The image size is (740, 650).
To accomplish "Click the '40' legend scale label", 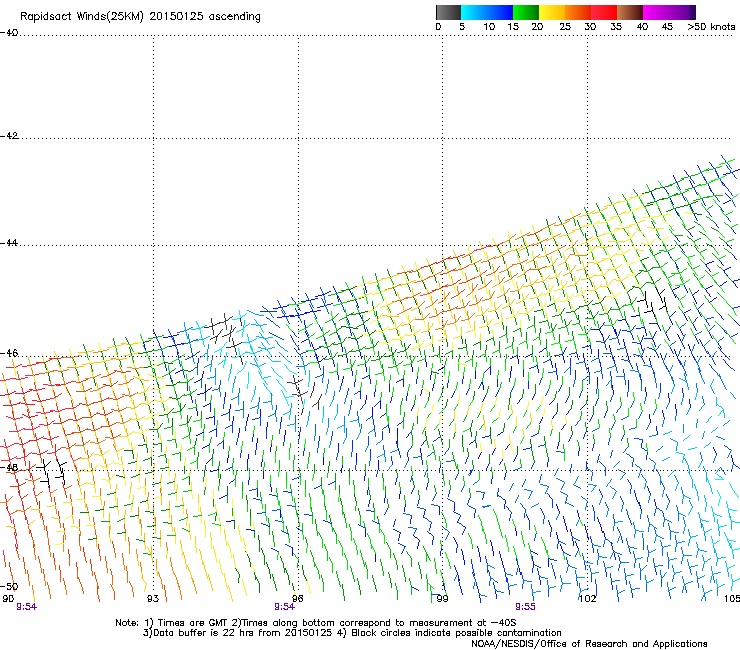I will pos(642,27).
